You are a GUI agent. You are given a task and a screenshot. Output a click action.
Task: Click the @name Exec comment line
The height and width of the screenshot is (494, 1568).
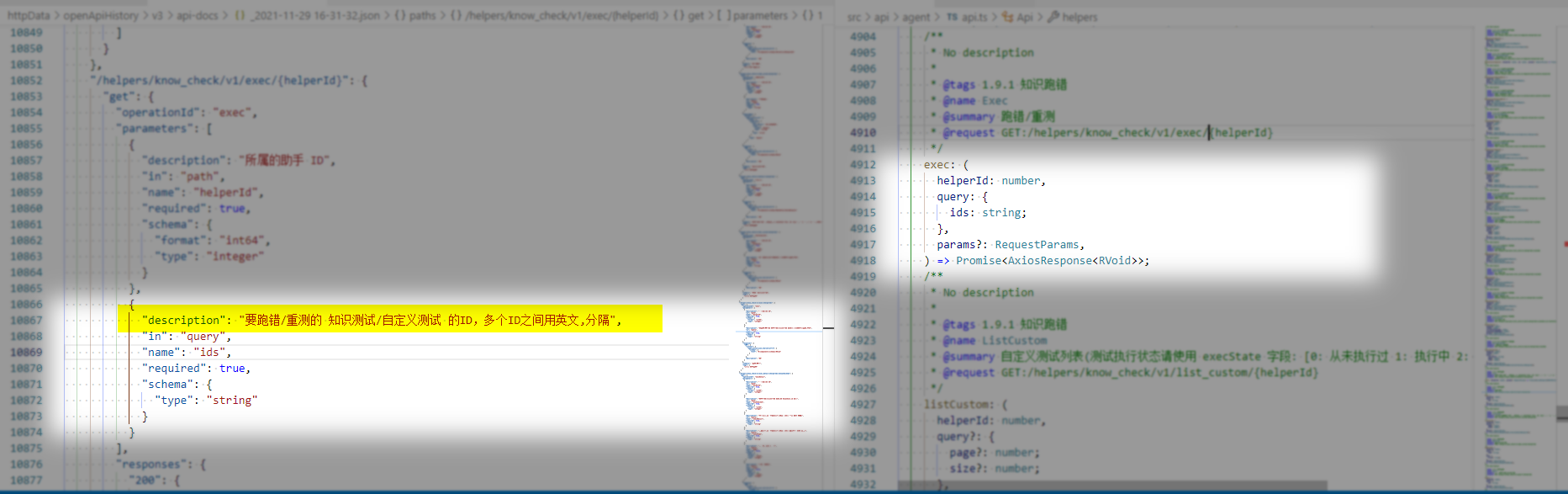[969, 100]
